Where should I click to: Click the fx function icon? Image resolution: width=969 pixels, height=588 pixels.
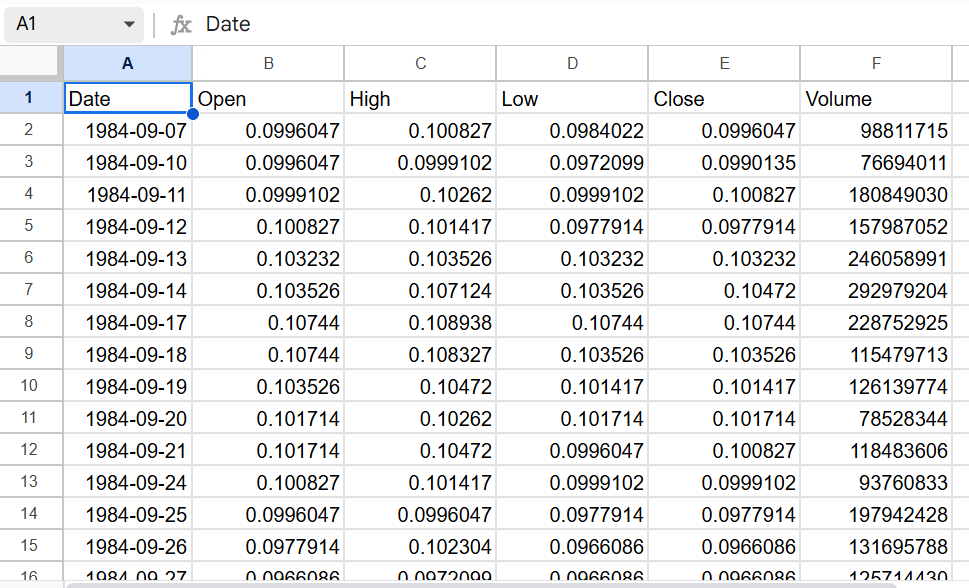(181, 25)
